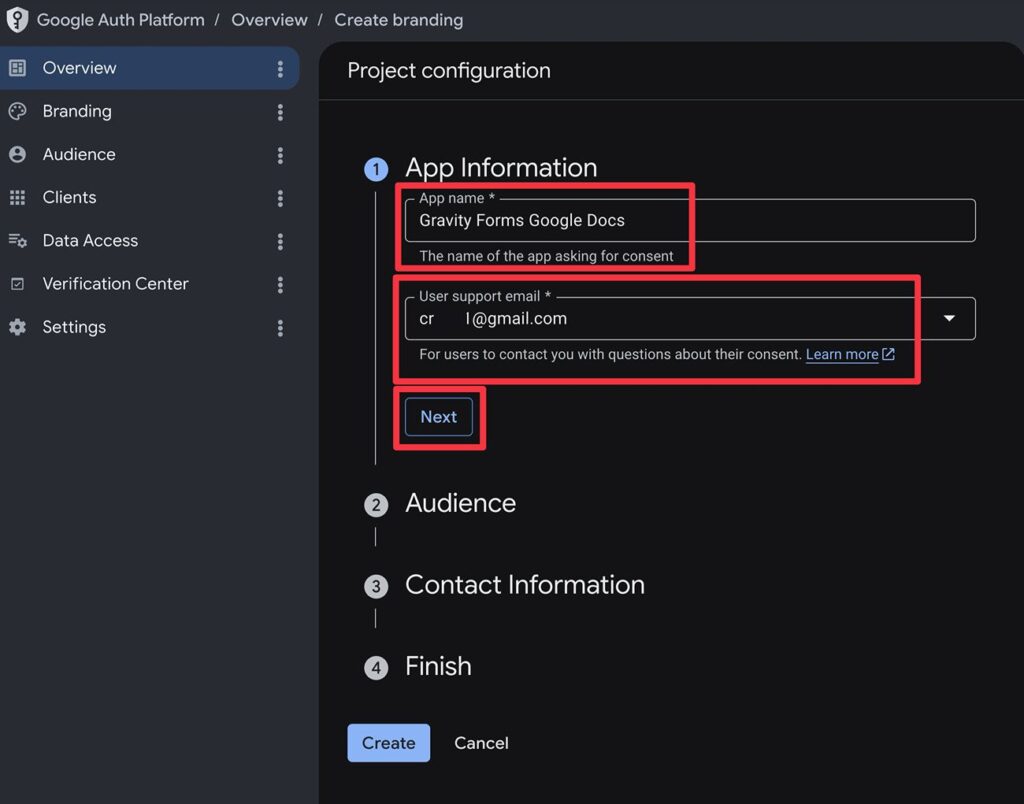
Task: Open the three-dot menu beside Branding
Action: tap(280, 112)
